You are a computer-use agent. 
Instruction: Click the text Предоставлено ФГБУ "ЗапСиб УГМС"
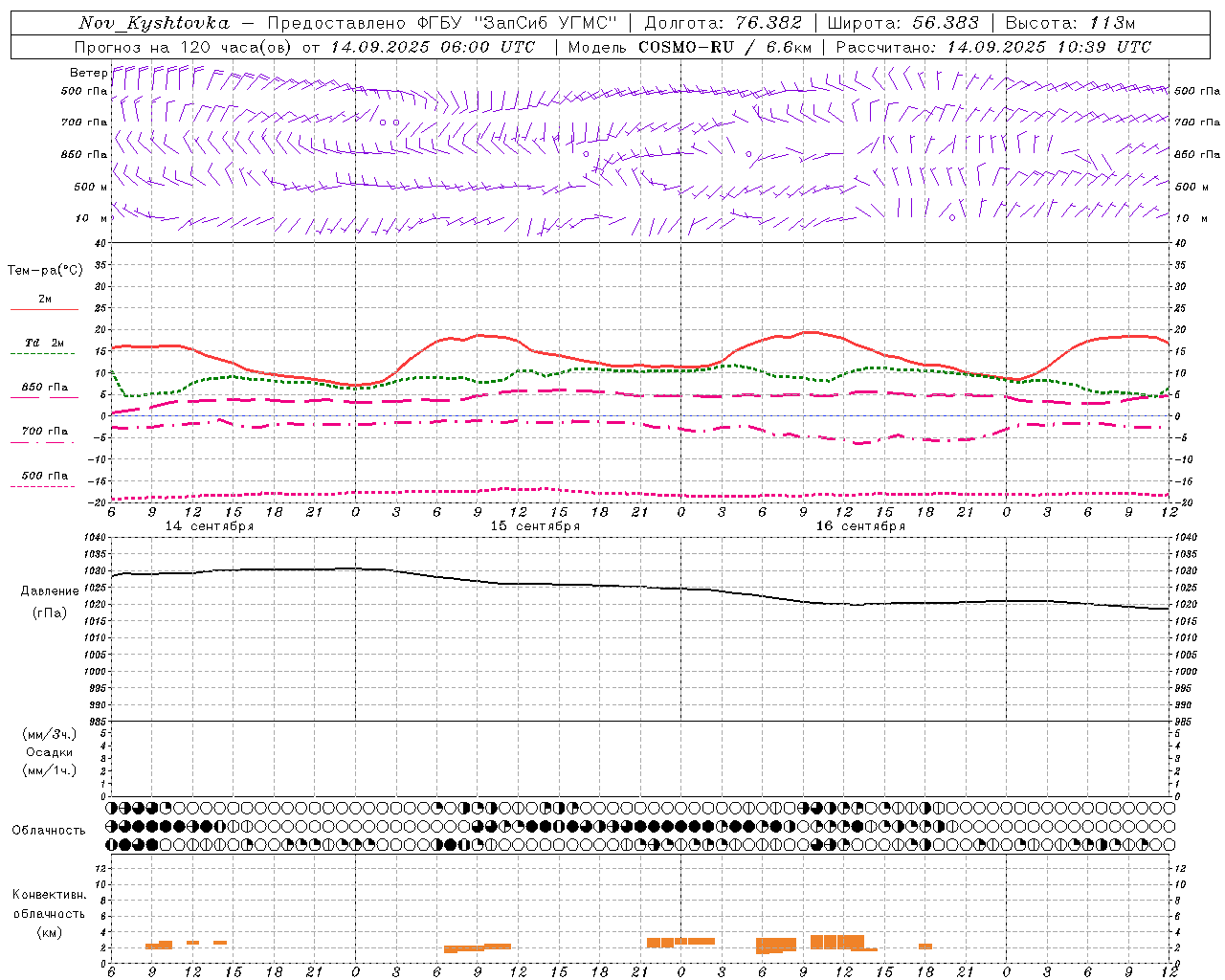(x=442, y=23)
